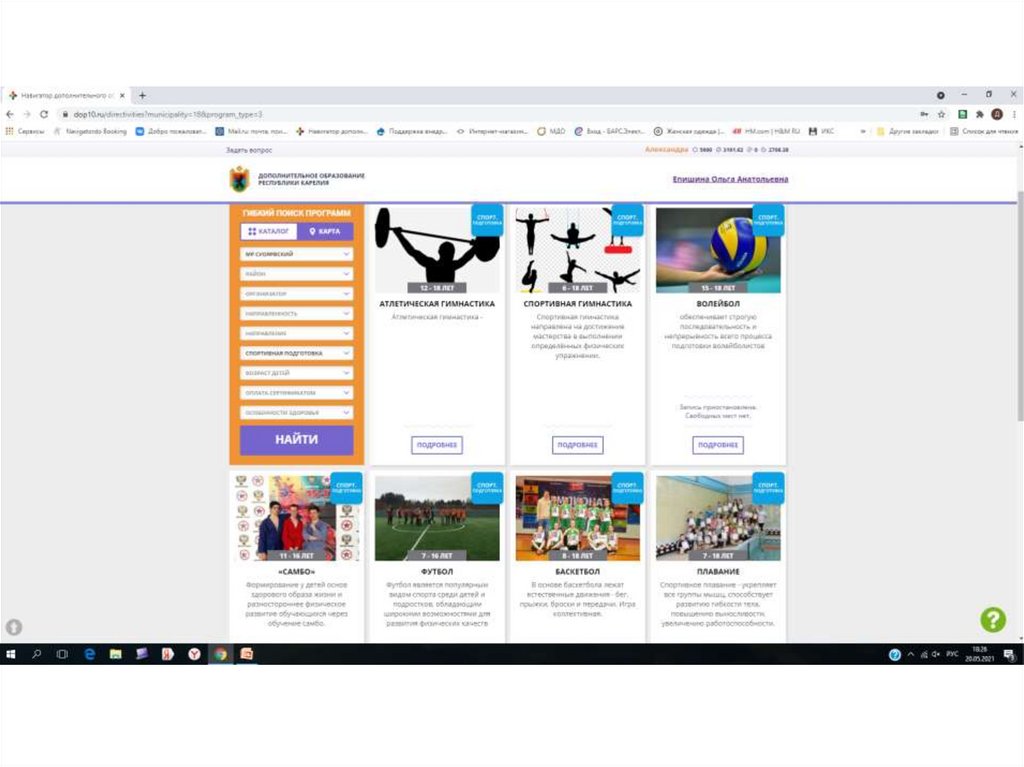Screen dimensions: 1024x767
Task: Open the Атлетическая гимнастика weightlifter thumbnail
Action: pos(437,250)
